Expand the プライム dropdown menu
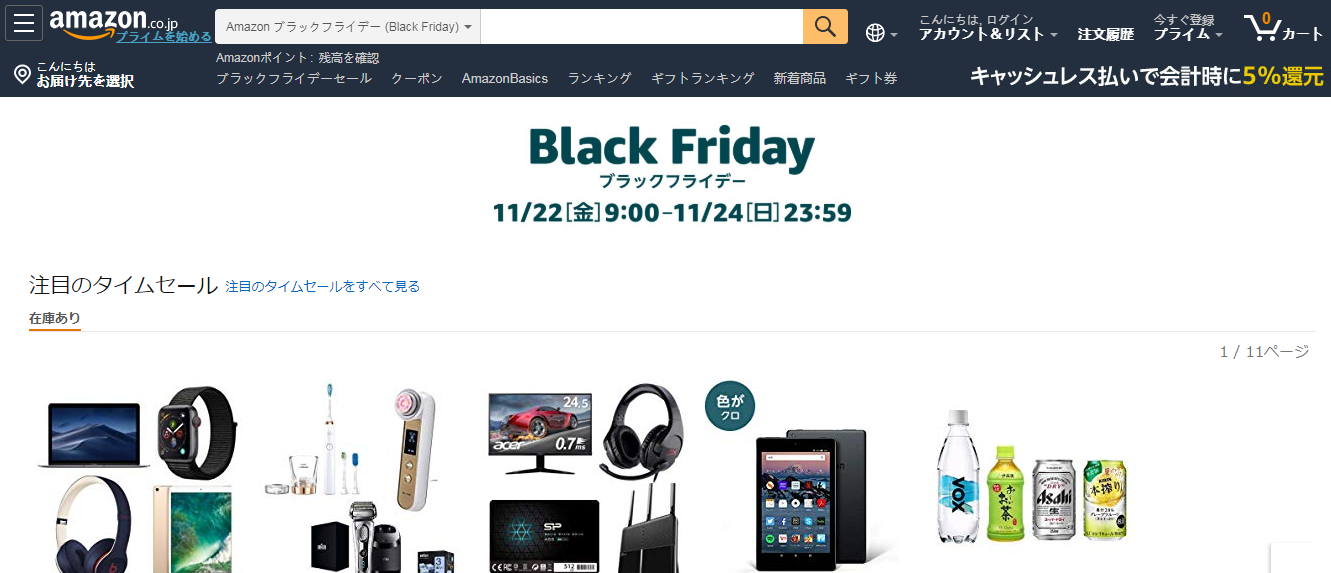 pos(1188,34)
